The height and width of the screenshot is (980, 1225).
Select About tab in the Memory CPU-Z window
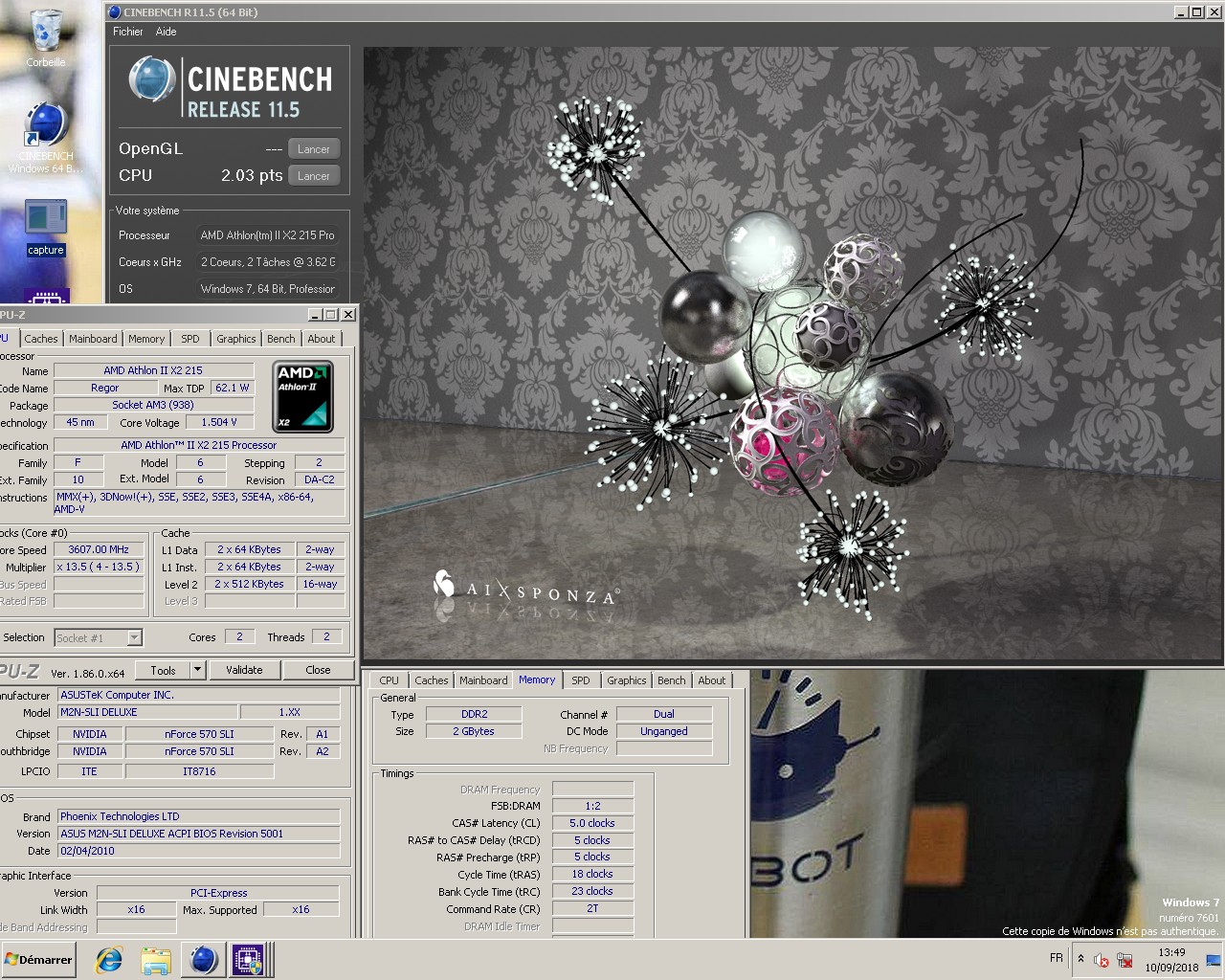click(x=712, y=680)
